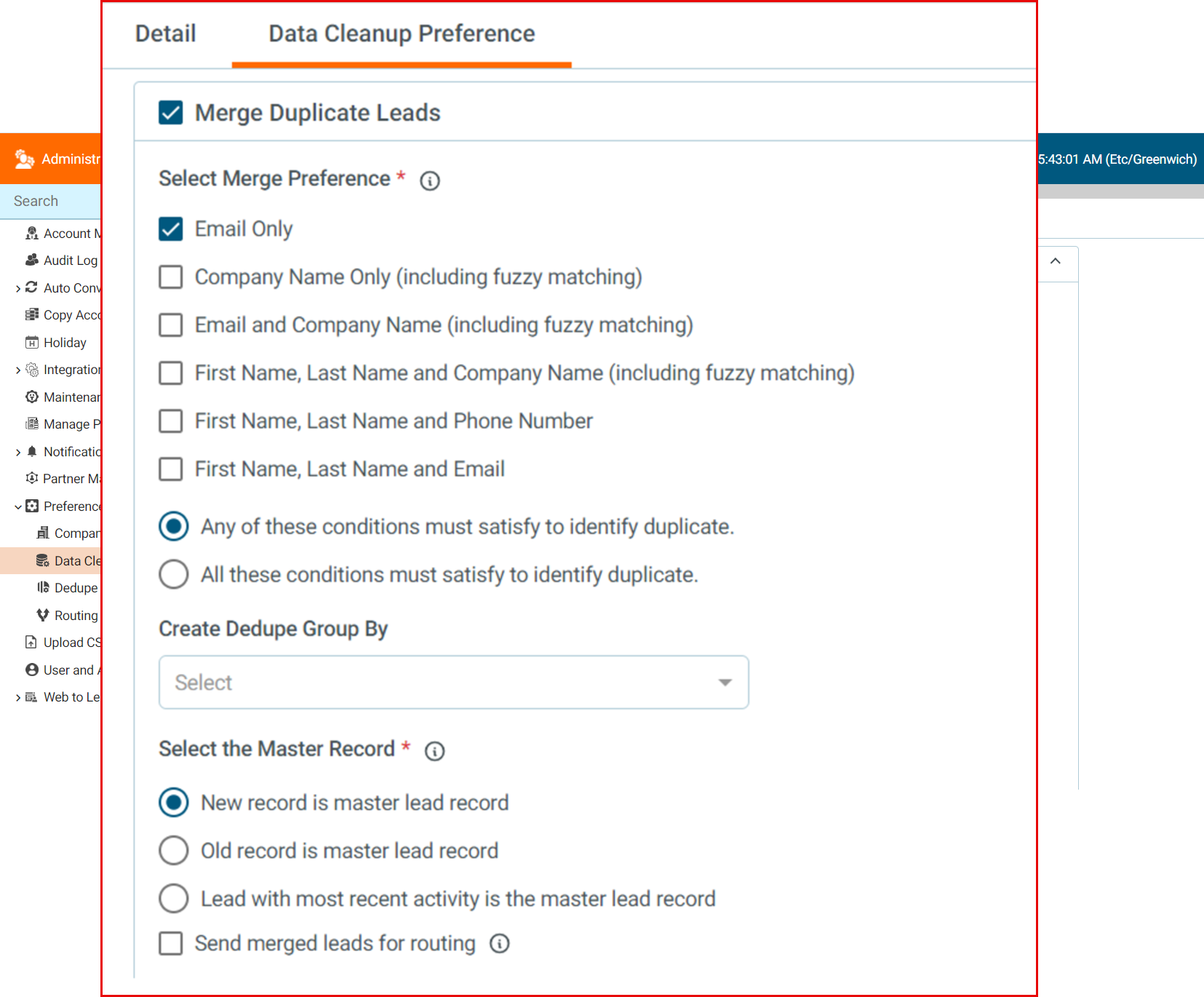Image resolution: width=1204 pixels, height=997 pixels.
Task: Click the Company building icon under Preference
Action: coord(43,533)
